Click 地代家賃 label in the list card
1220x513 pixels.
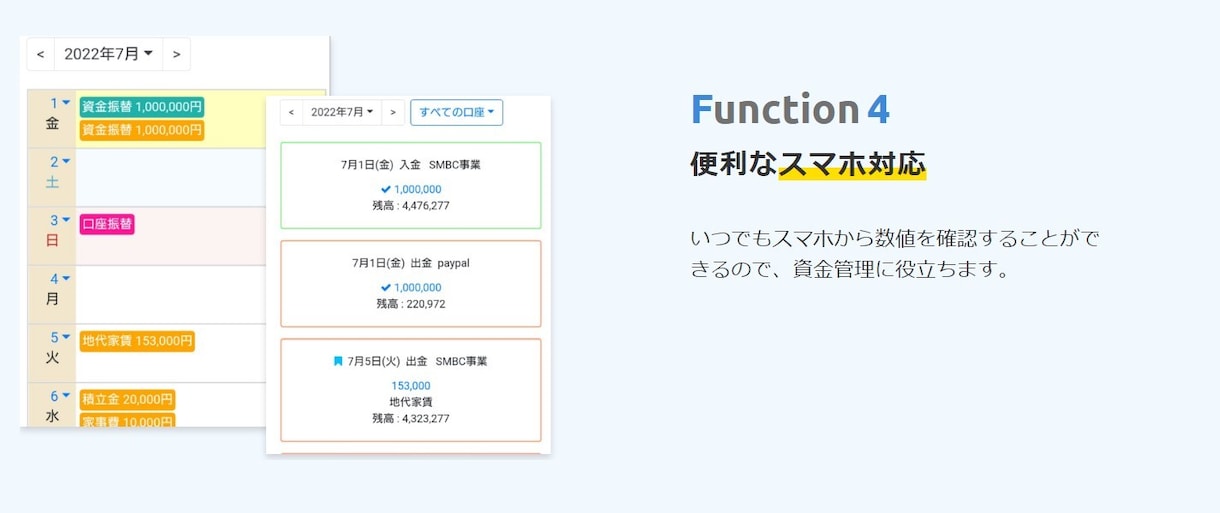click(411, 402)
